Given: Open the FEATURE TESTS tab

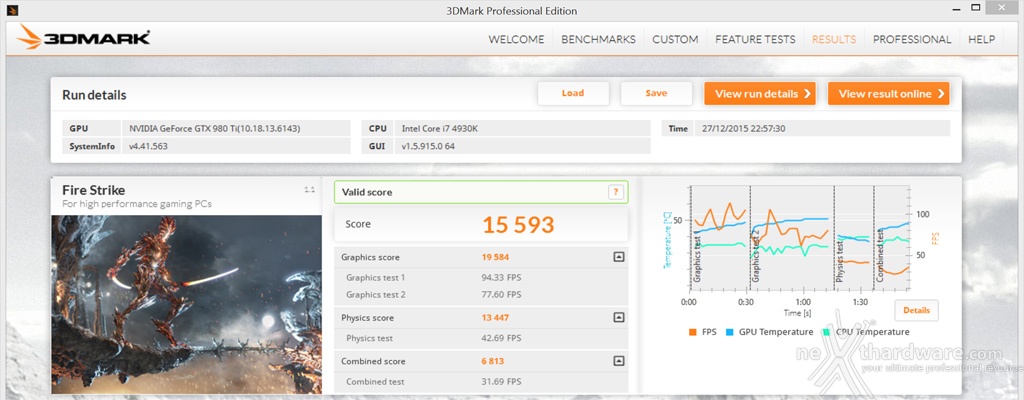Looking at the screenshot, I should point(755,39).
